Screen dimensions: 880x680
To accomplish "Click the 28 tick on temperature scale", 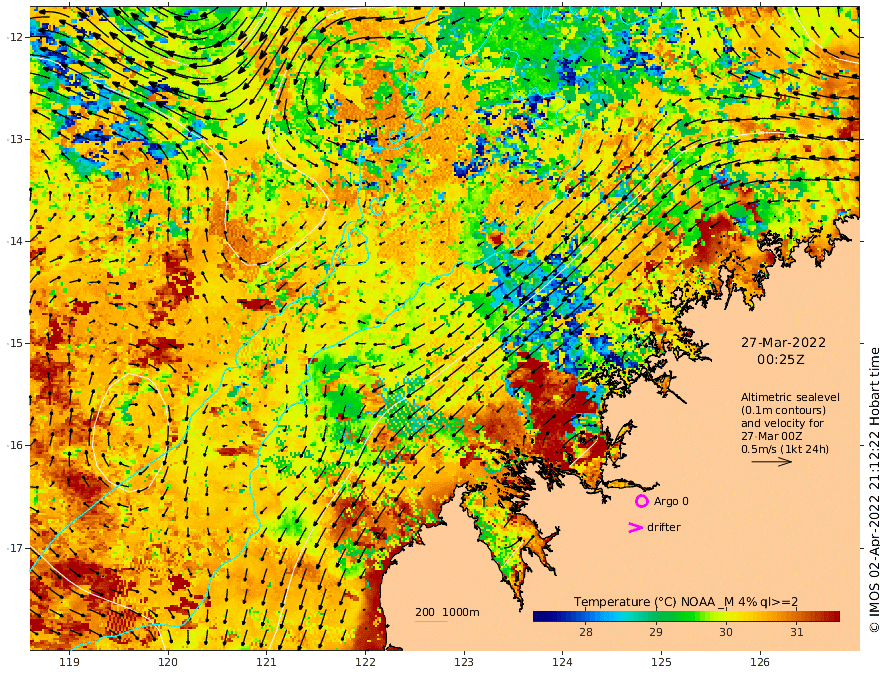I will tap(585, 632).
